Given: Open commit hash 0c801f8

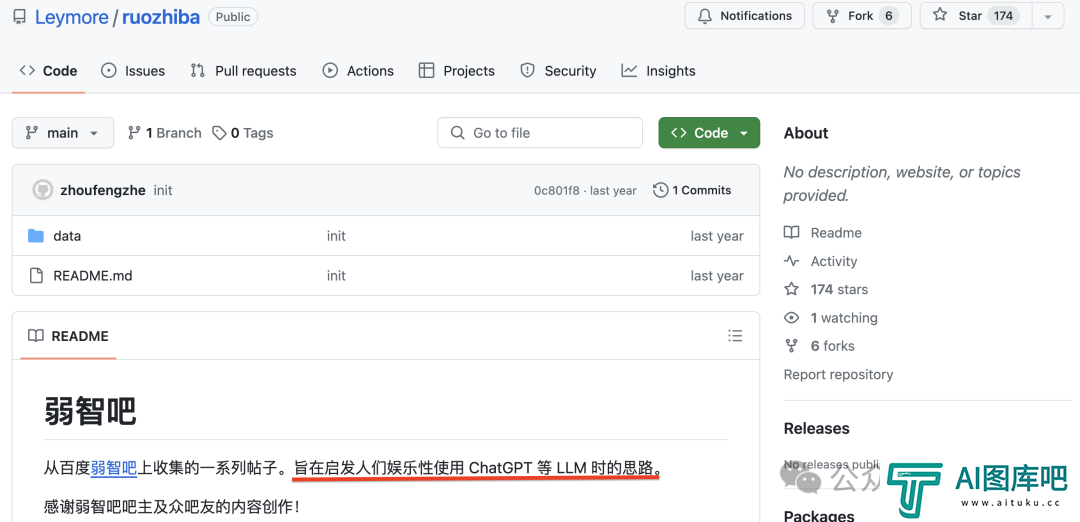Looking at the screenshot, I should (557, 191).
